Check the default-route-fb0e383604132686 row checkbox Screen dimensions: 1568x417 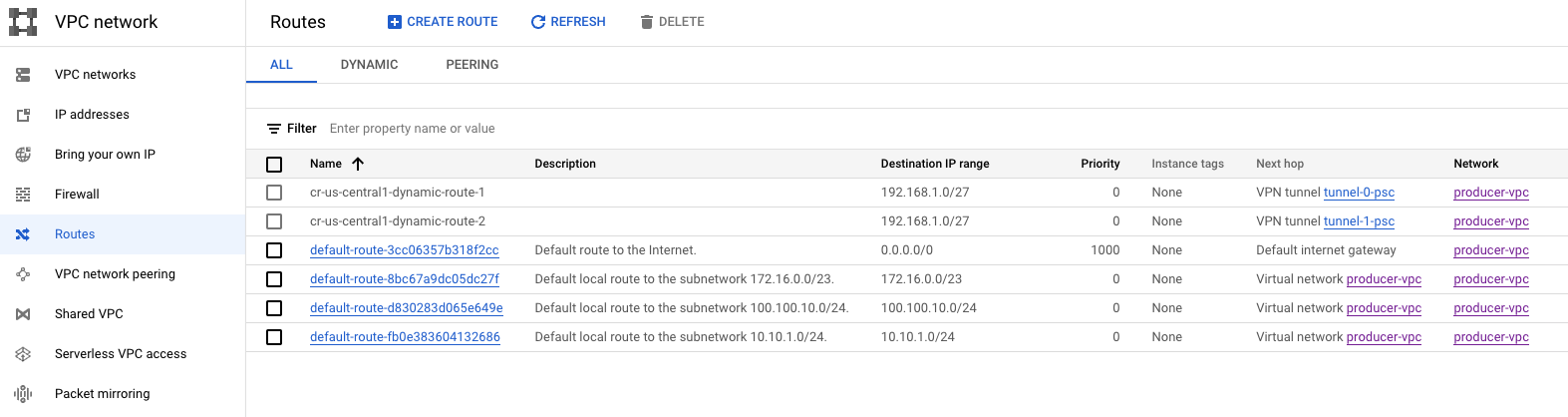click(x=274, y=337)
